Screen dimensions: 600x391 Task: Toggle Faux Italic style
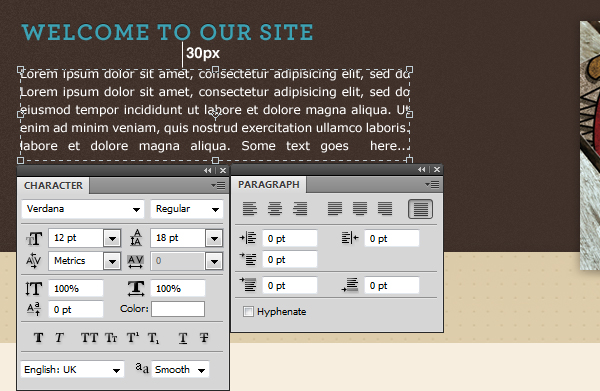pos(59,338)
